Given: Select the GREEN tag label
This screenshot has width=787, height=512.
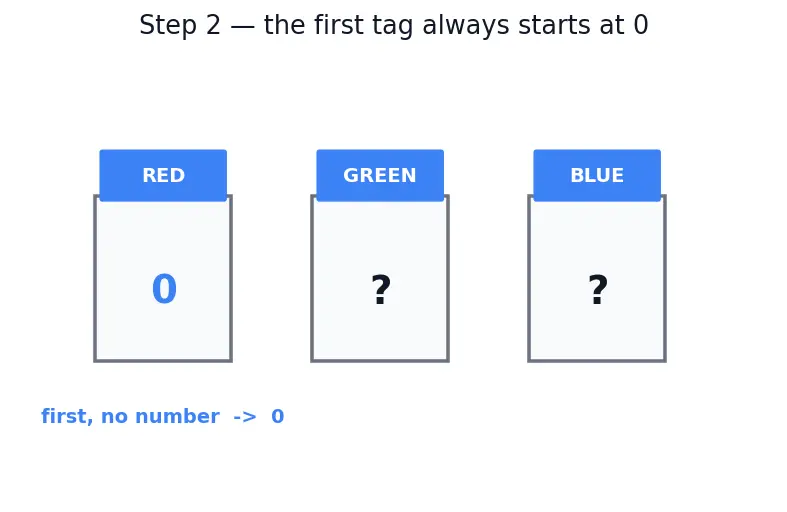Looking at the screenshot, I should tap(380, 175).
